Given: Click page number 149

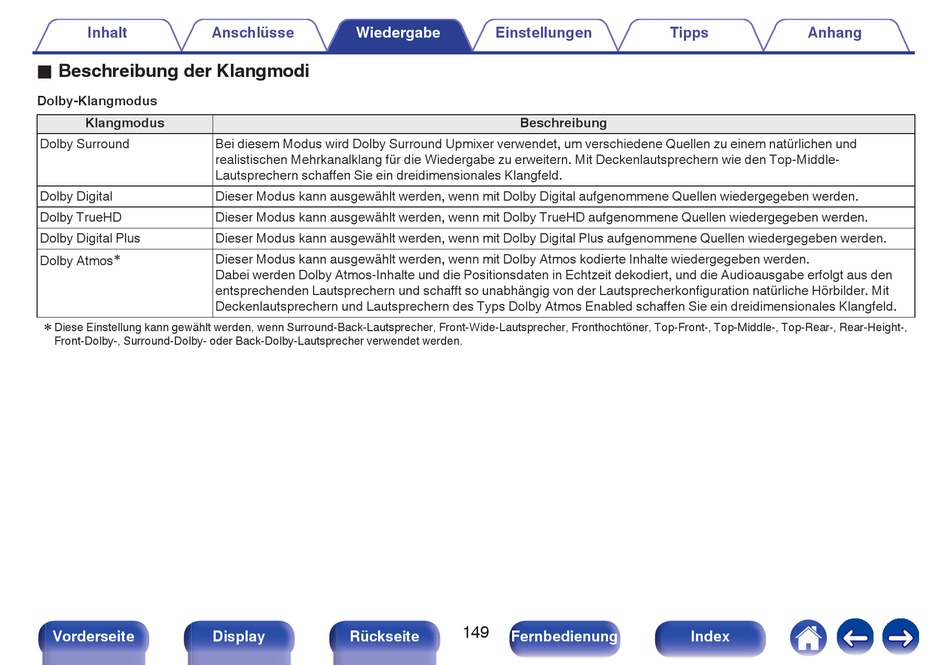Looking at the screenshot, I should point(476,632).
